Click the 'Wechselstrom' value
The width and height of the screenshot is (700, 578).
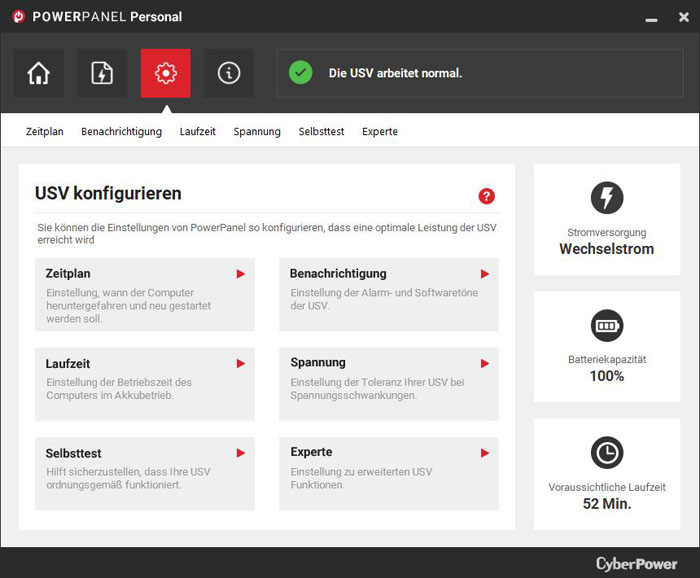coord(607,249)
